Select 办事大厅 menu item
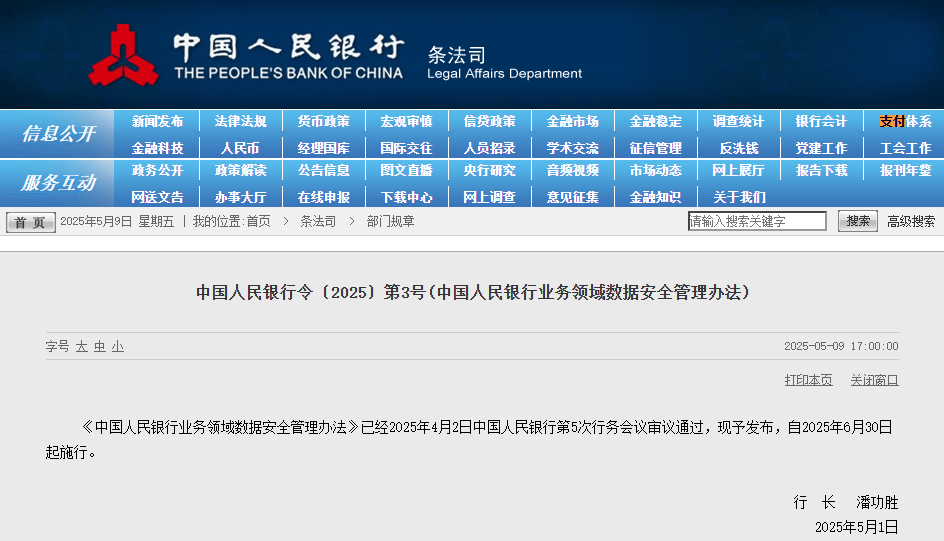The height and width of the screenshot is (541, 944). pyautogui.click(x=240, y=197)
